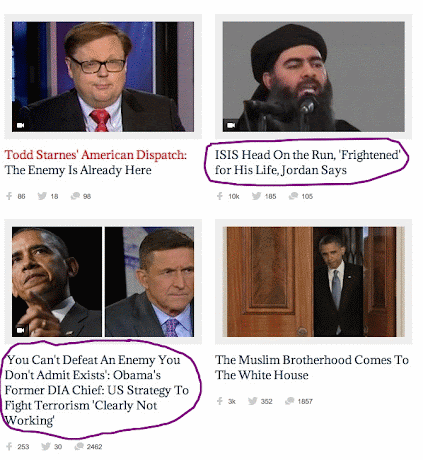Open The Muslim Brotherhood Comes headline
Viewport: 423px width, 460px height.
(x=312, y=367)
